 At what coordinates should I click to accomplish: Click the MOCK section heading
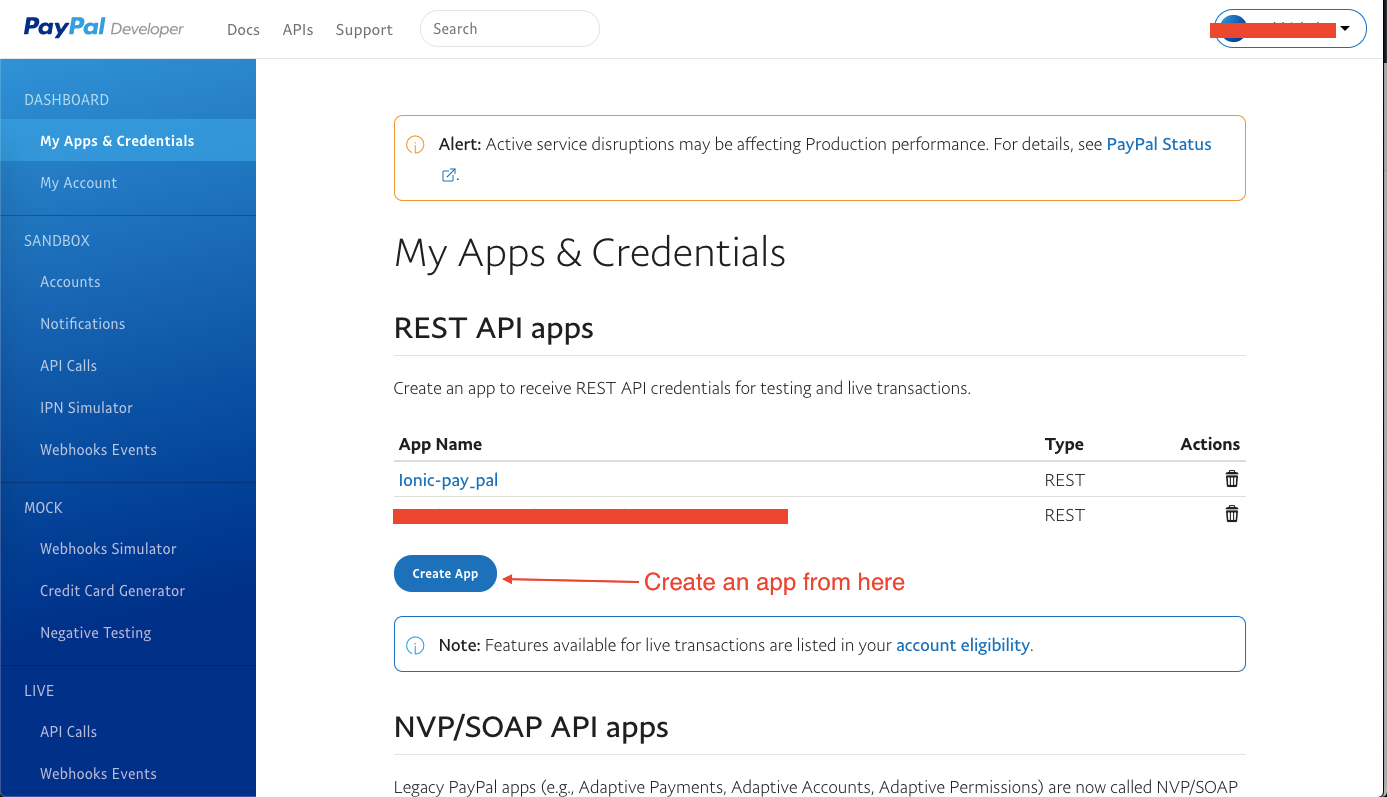[x=43, y=508]
